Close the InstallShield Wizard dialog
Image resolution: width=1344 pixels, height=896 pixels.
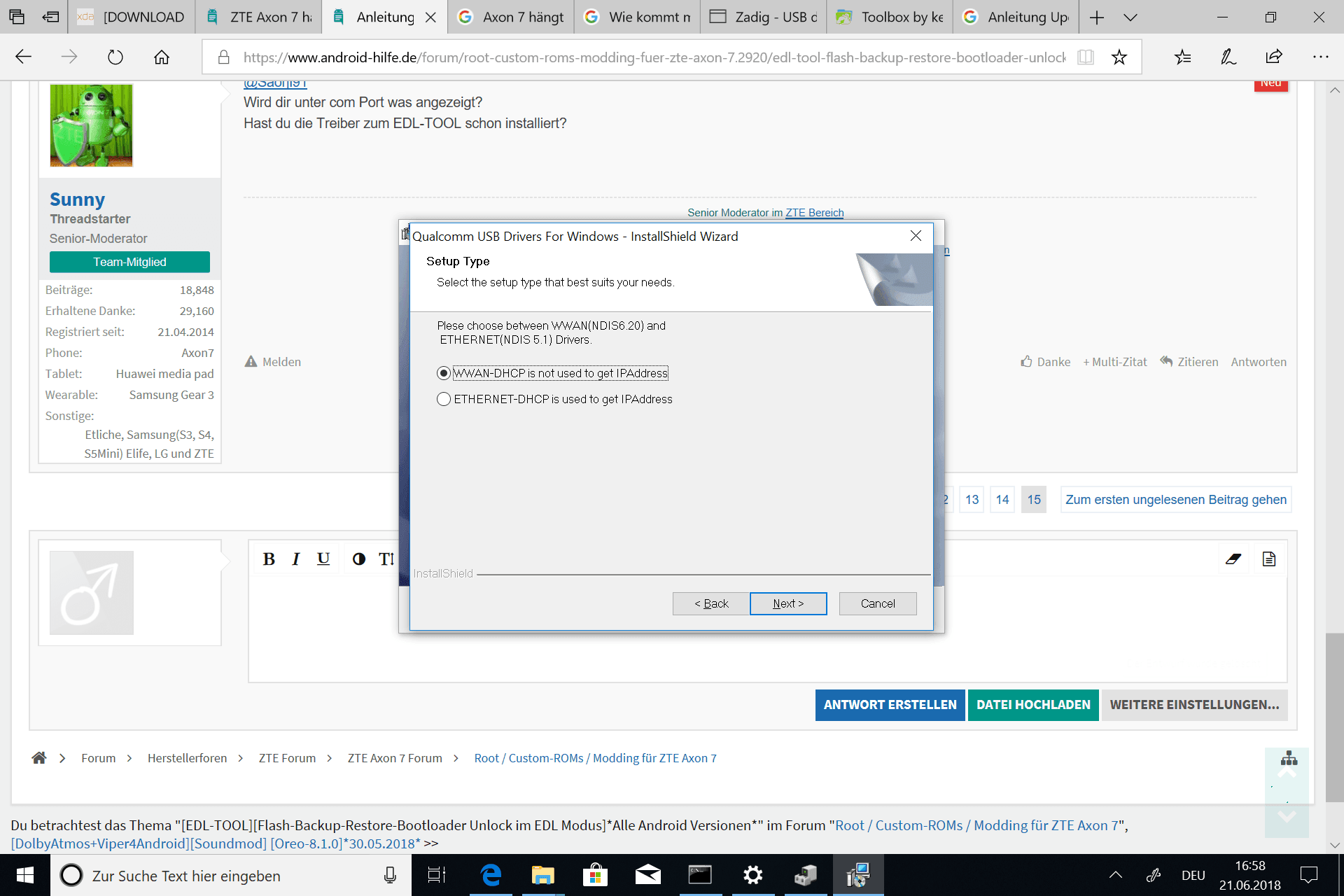pyautogui.click(x=916, y=236)
